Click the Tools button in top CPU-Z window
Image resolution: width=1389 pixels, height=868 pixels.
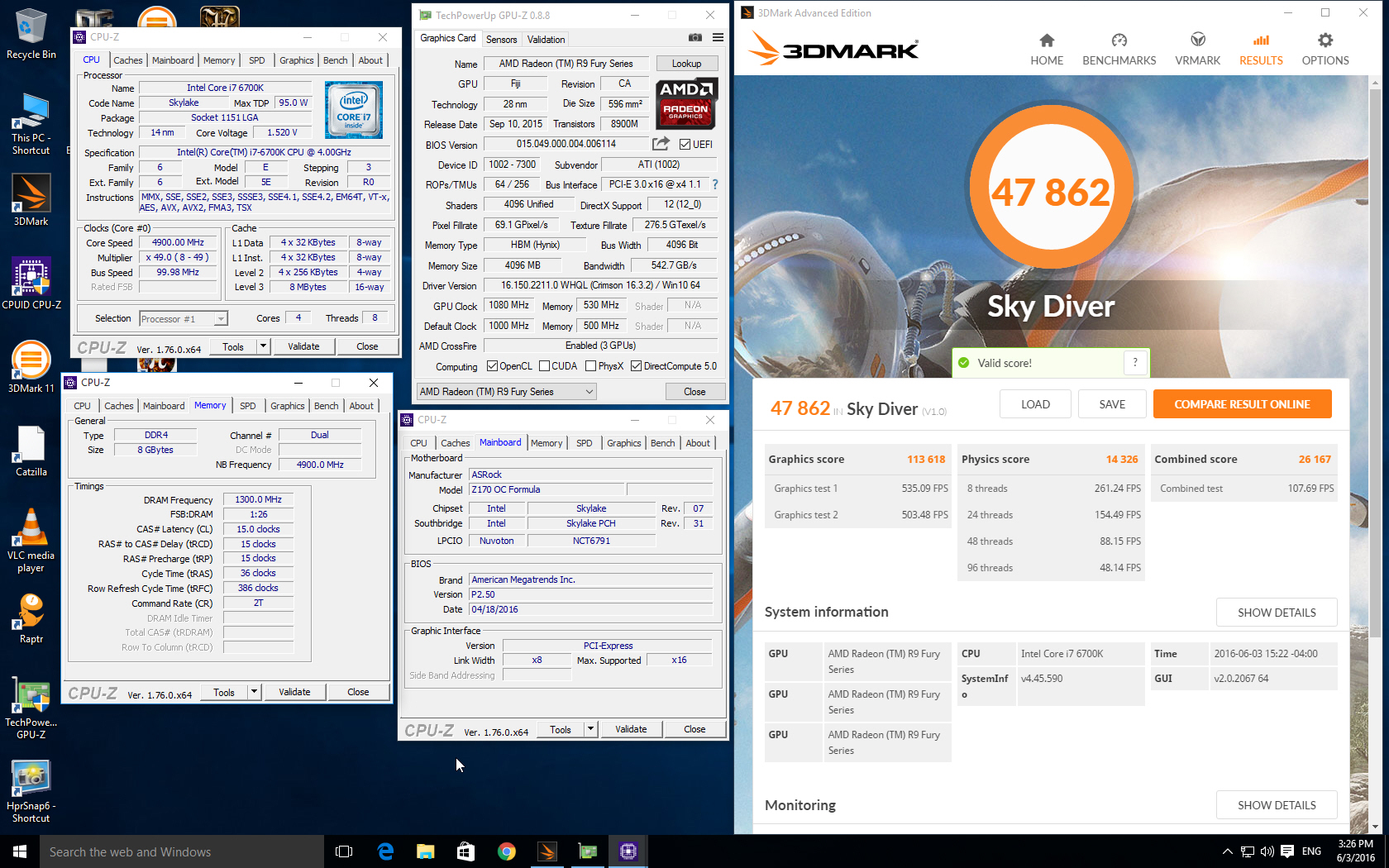[x=233, y=346]
